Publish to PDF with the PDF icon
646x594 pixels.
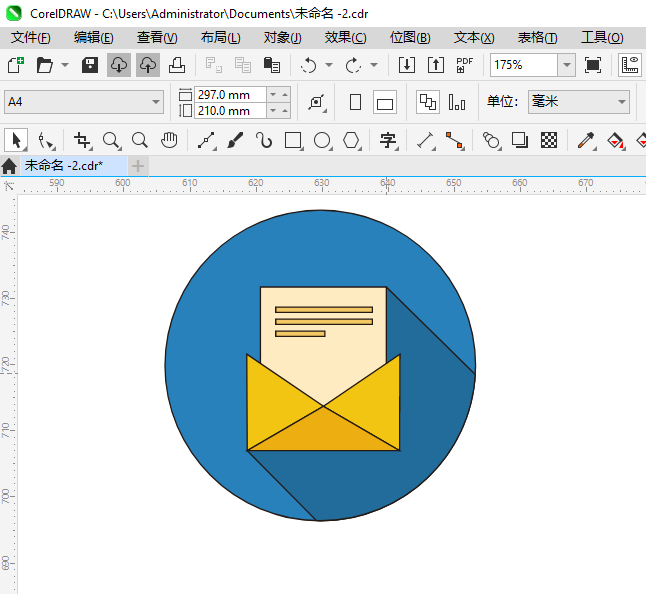click(464, 65)
